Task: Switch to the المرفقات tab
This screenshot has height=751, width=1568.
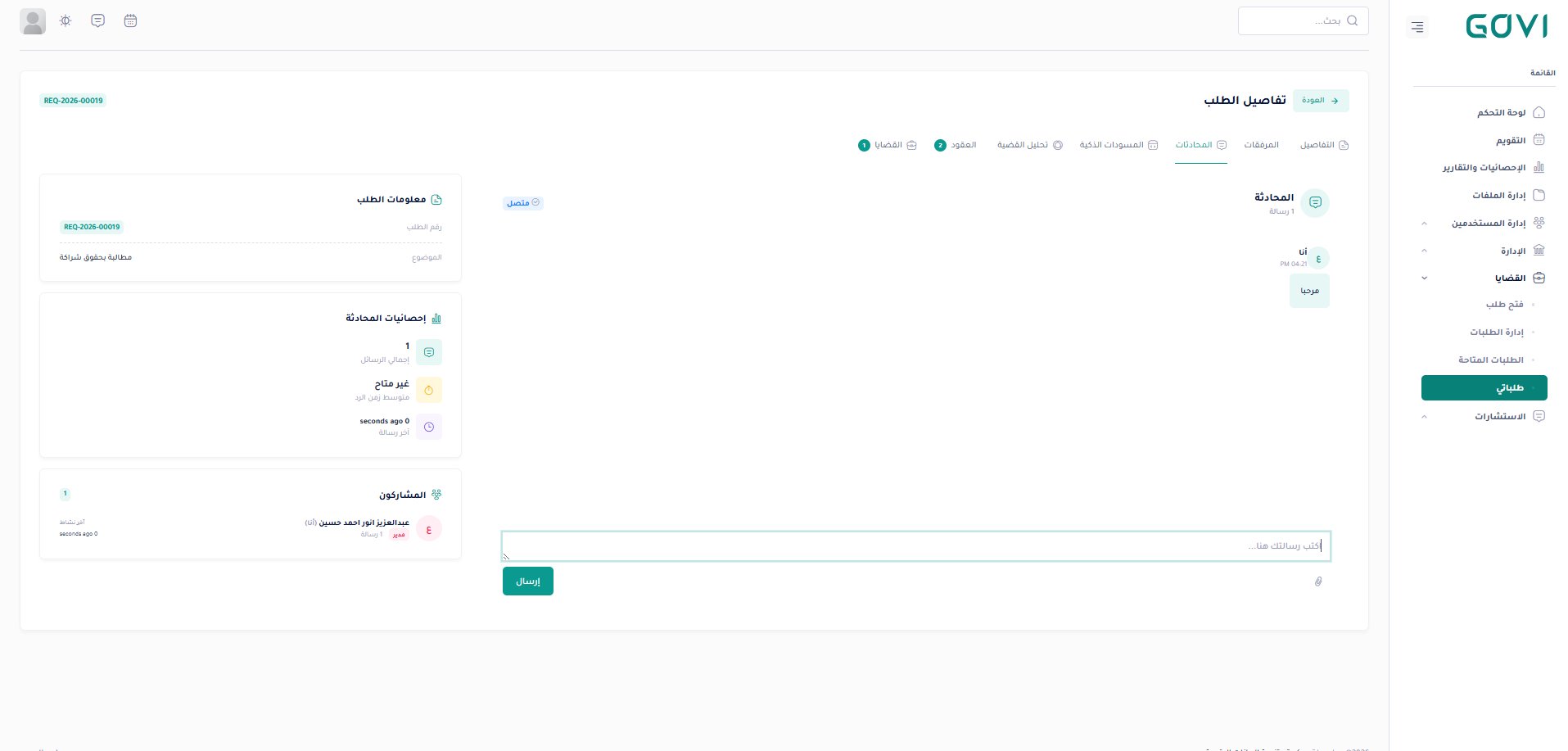Action: (1261, 145)
